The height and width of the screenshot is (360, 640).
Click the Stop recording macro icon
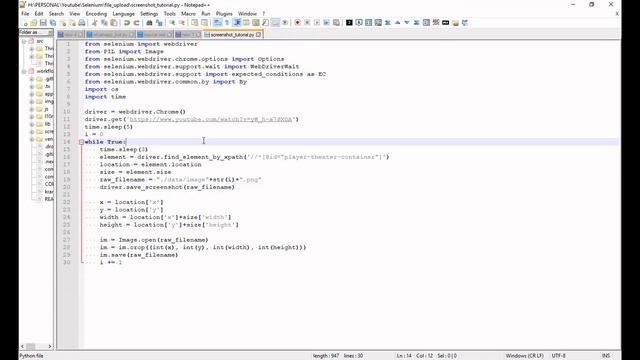(307, 23)
